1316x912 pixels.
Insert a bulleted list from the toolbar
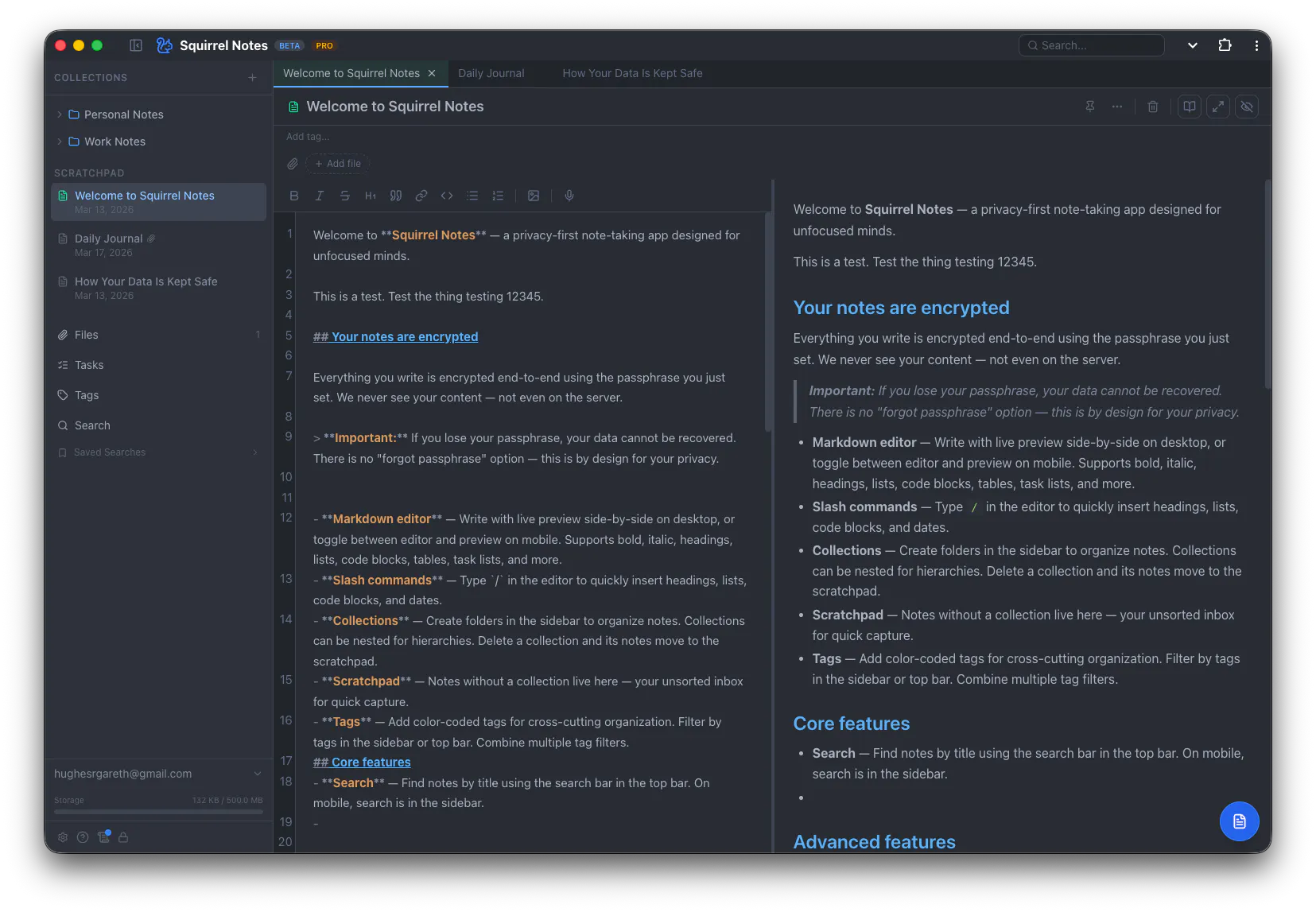tap(472, 196)
